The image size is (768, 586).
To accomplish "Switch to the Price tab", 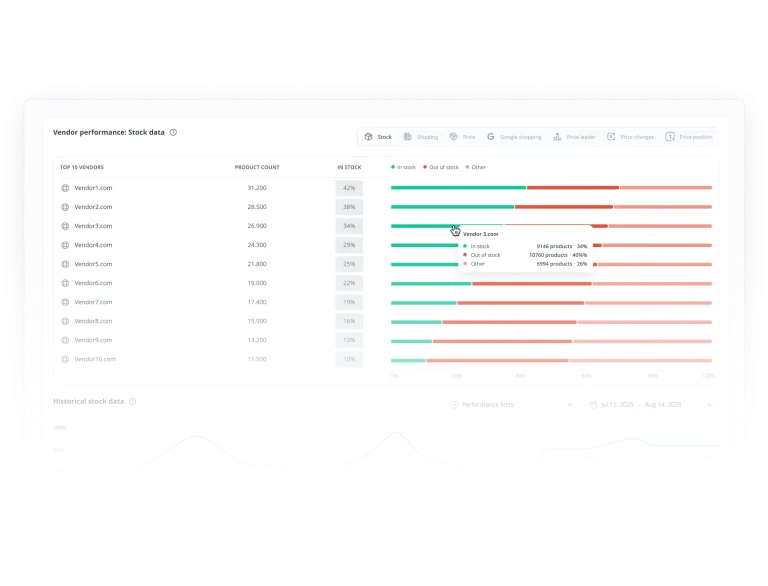I will [x=462, y=137].
